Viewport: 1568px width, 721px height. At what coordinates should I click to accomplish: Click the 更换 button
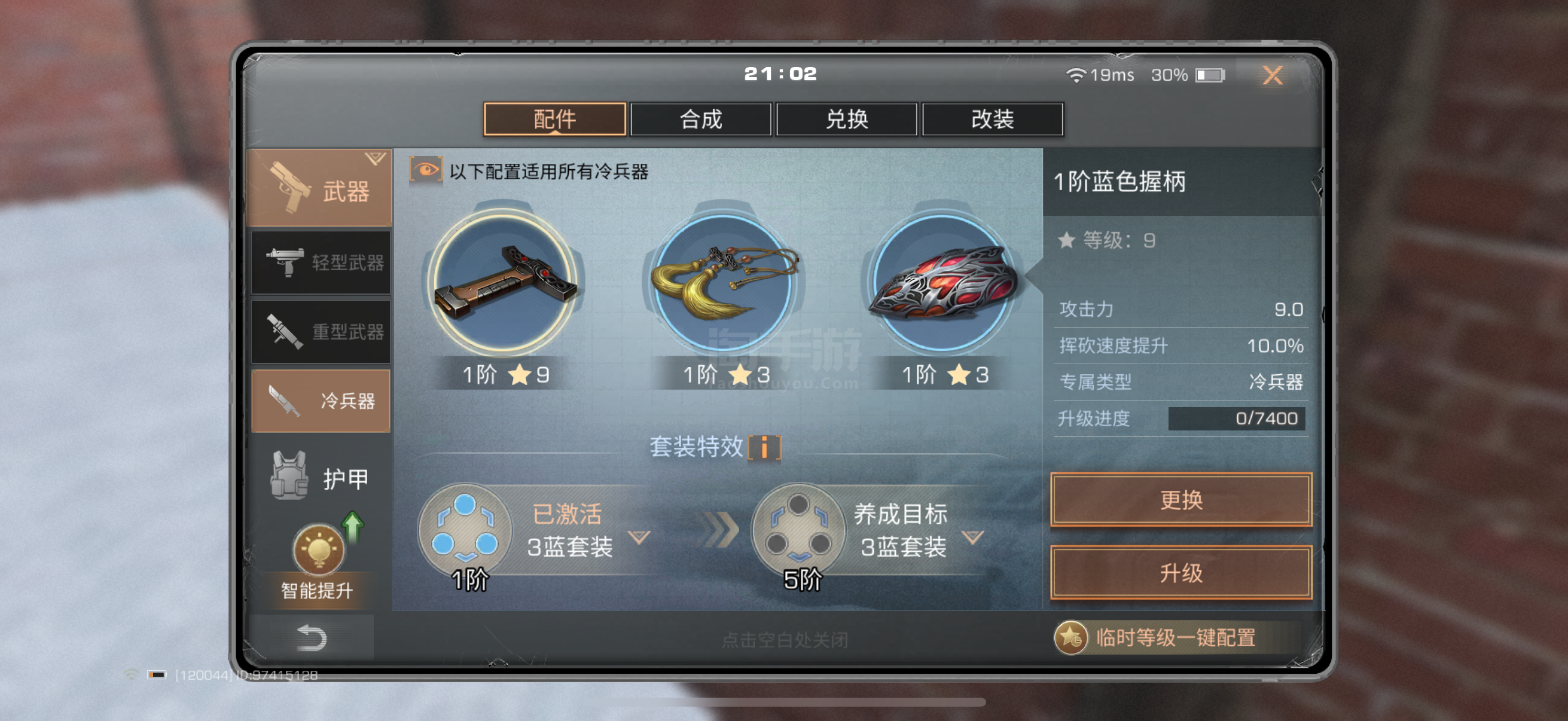tap(1181, 500)
